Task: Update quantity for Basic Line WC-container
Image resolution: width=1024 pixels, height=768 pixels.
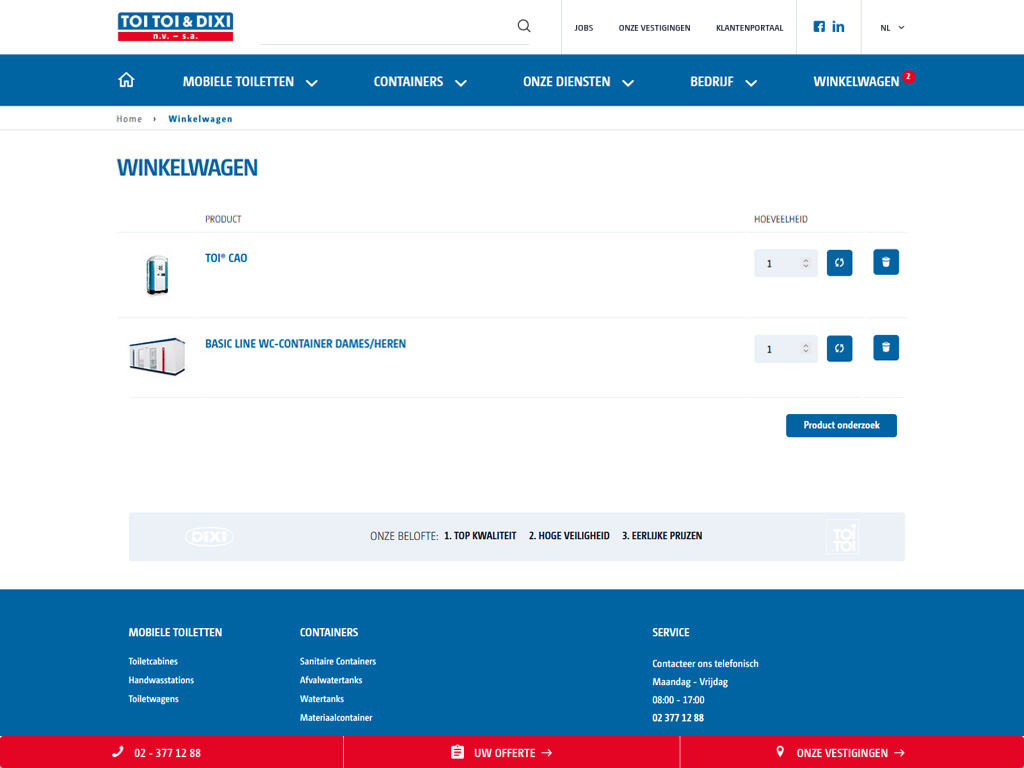Action: click(839, 349)
